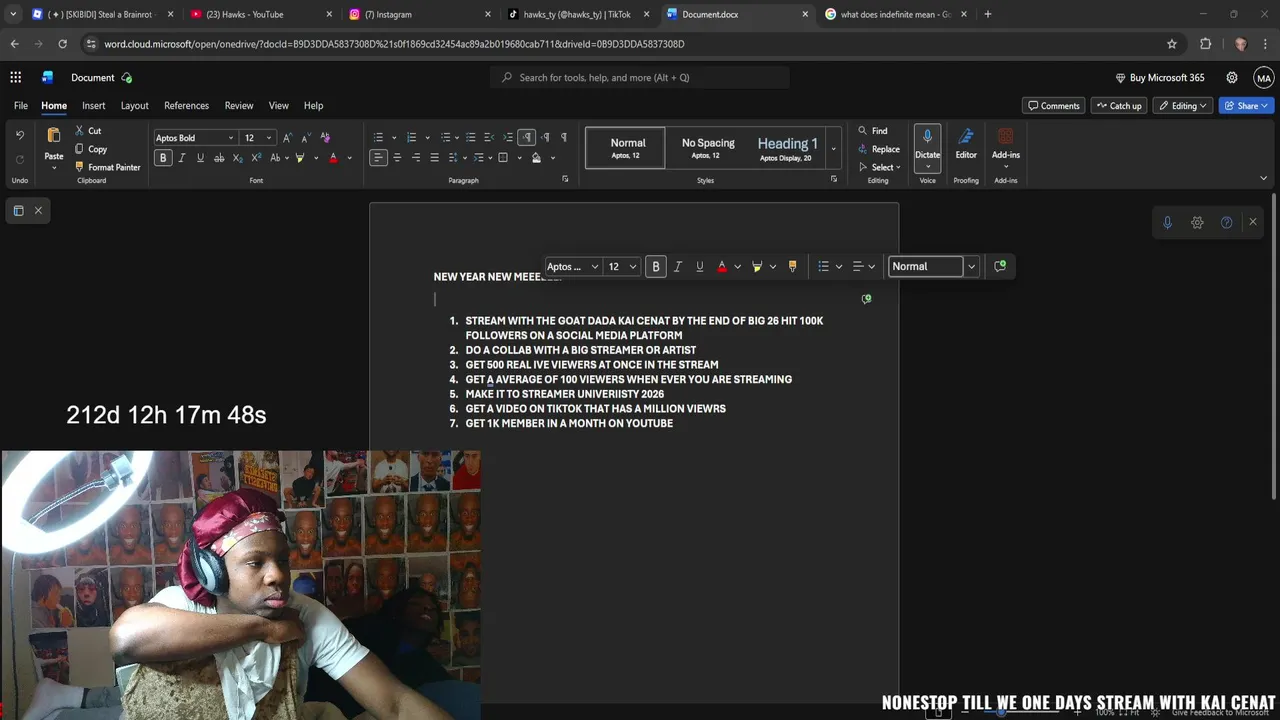
Task: Click the ribbon red font color button
Action: pos(333,158)
